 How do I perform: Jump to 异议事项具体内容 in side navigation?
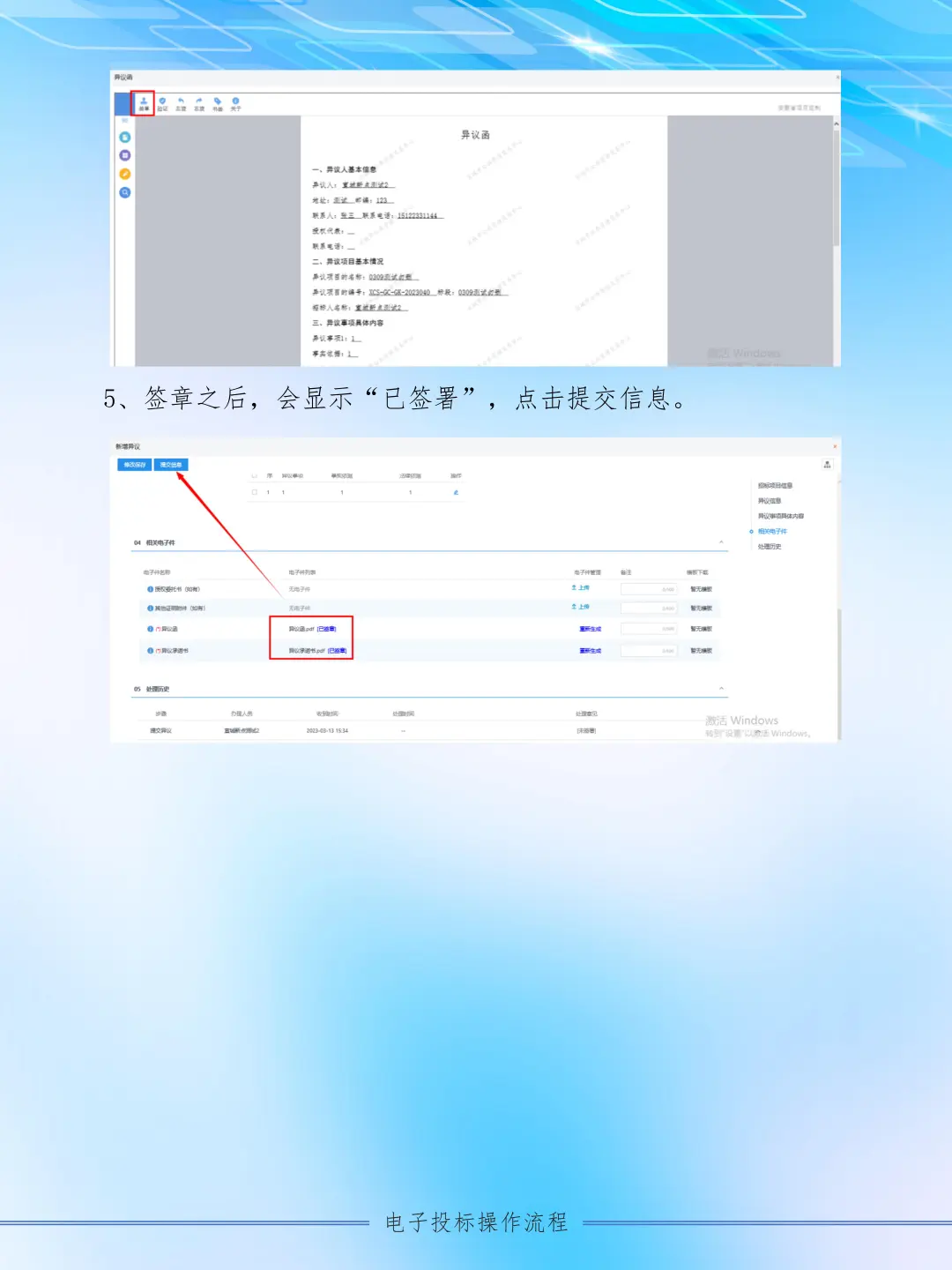[780, 516]
